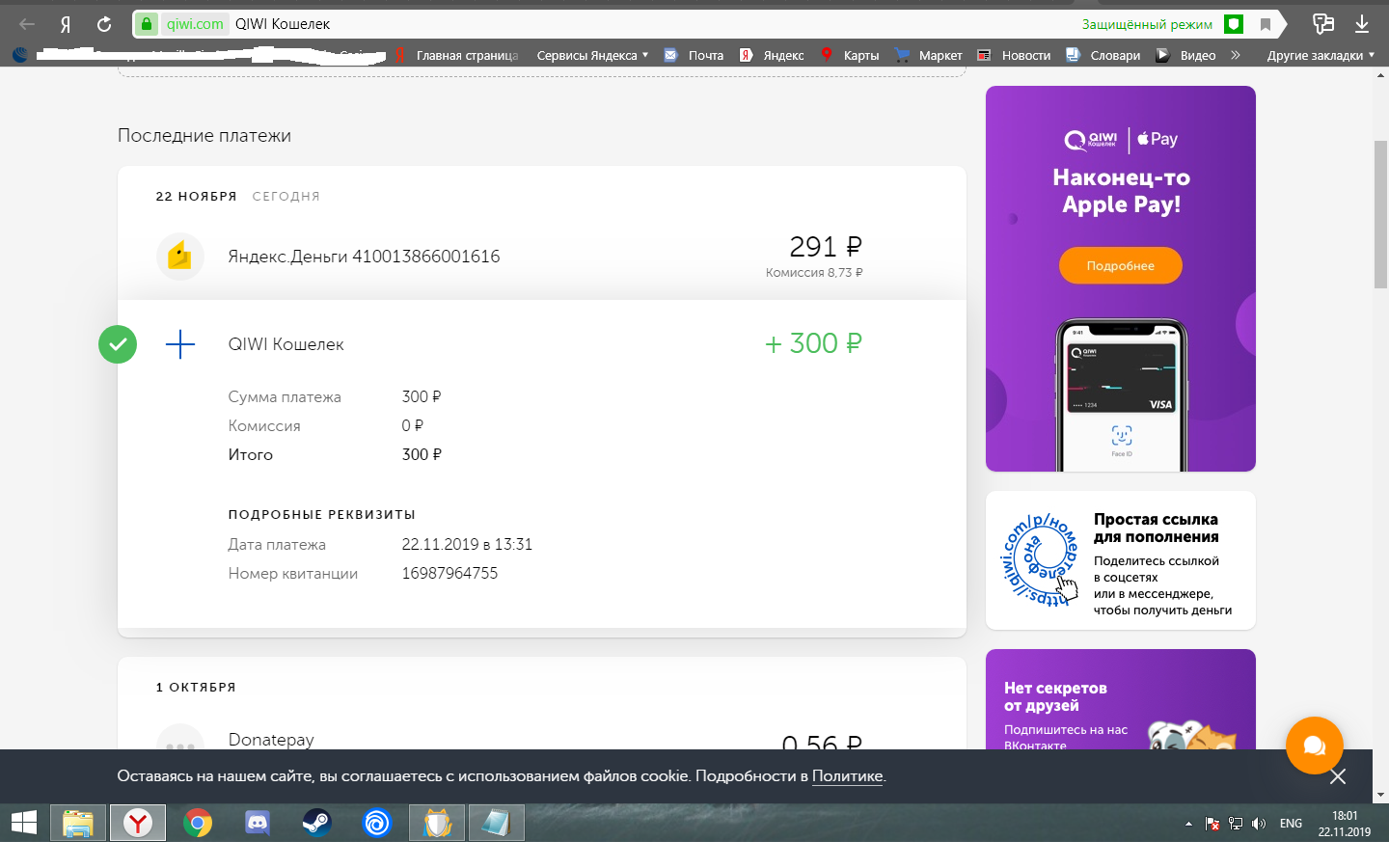The width and height of the screenshot is (1389, 868).
Task: Open the "Маркет" bookmark
Action: pyautogui.click(x=929, y=55)
